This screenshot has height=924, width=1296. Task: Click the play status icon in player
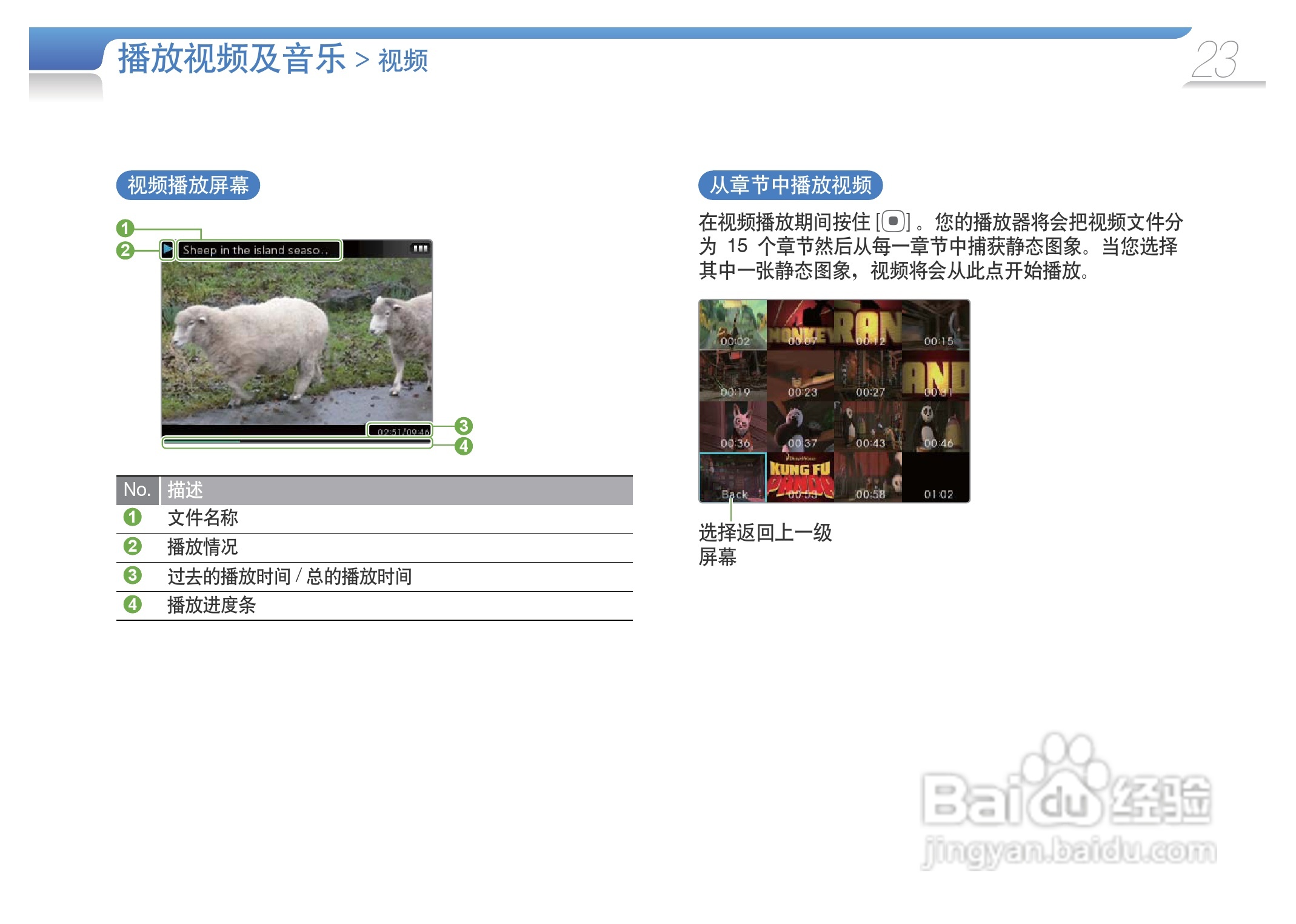pyautogui.click(x=168, y=249)
